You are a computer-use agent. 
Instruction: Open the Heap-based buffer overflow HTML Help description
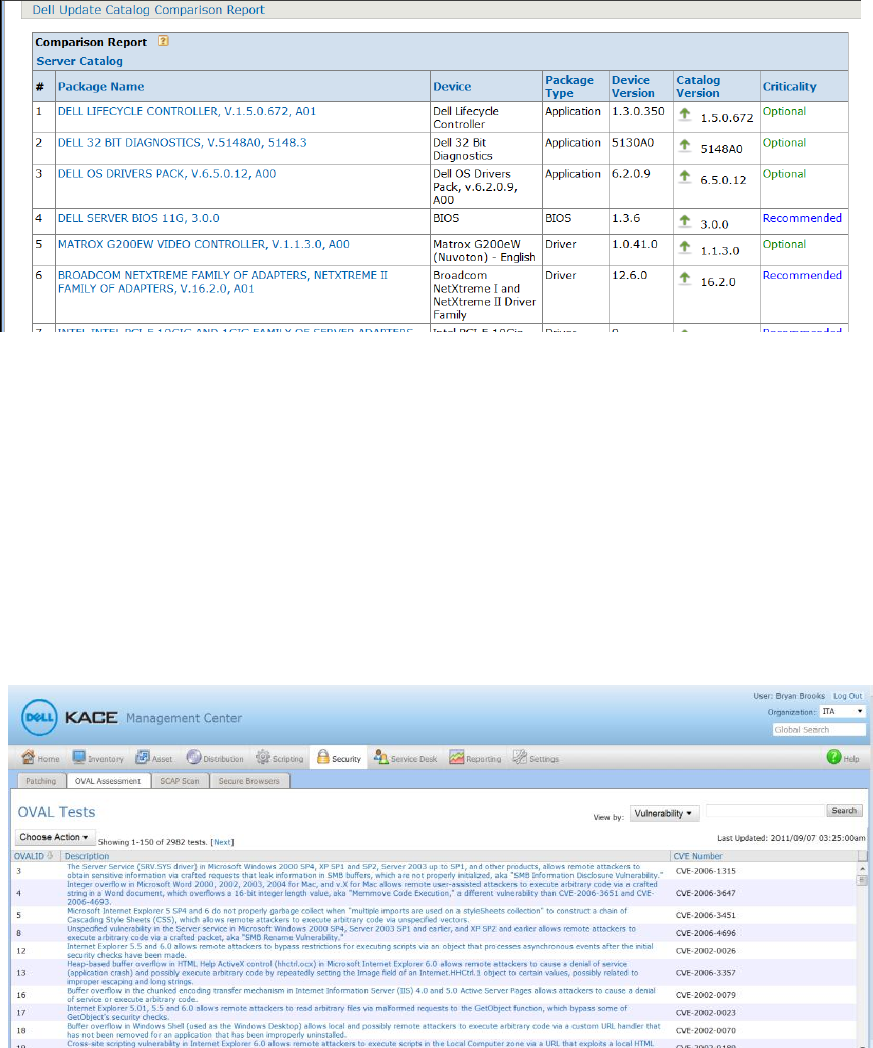[352, 972]
